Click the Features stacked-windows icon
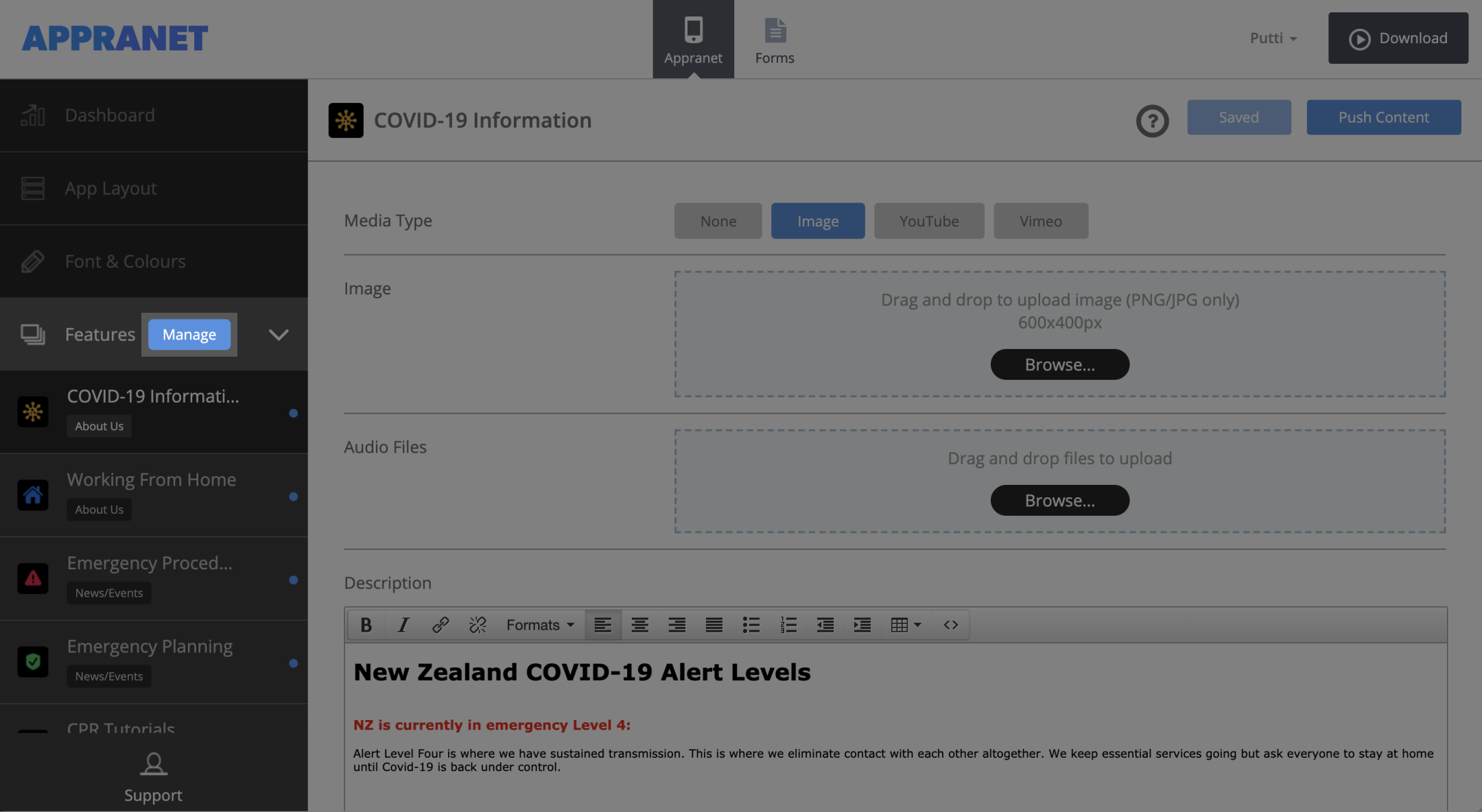This screenshot has height=812, width=1482. click(x=32, y=335)
